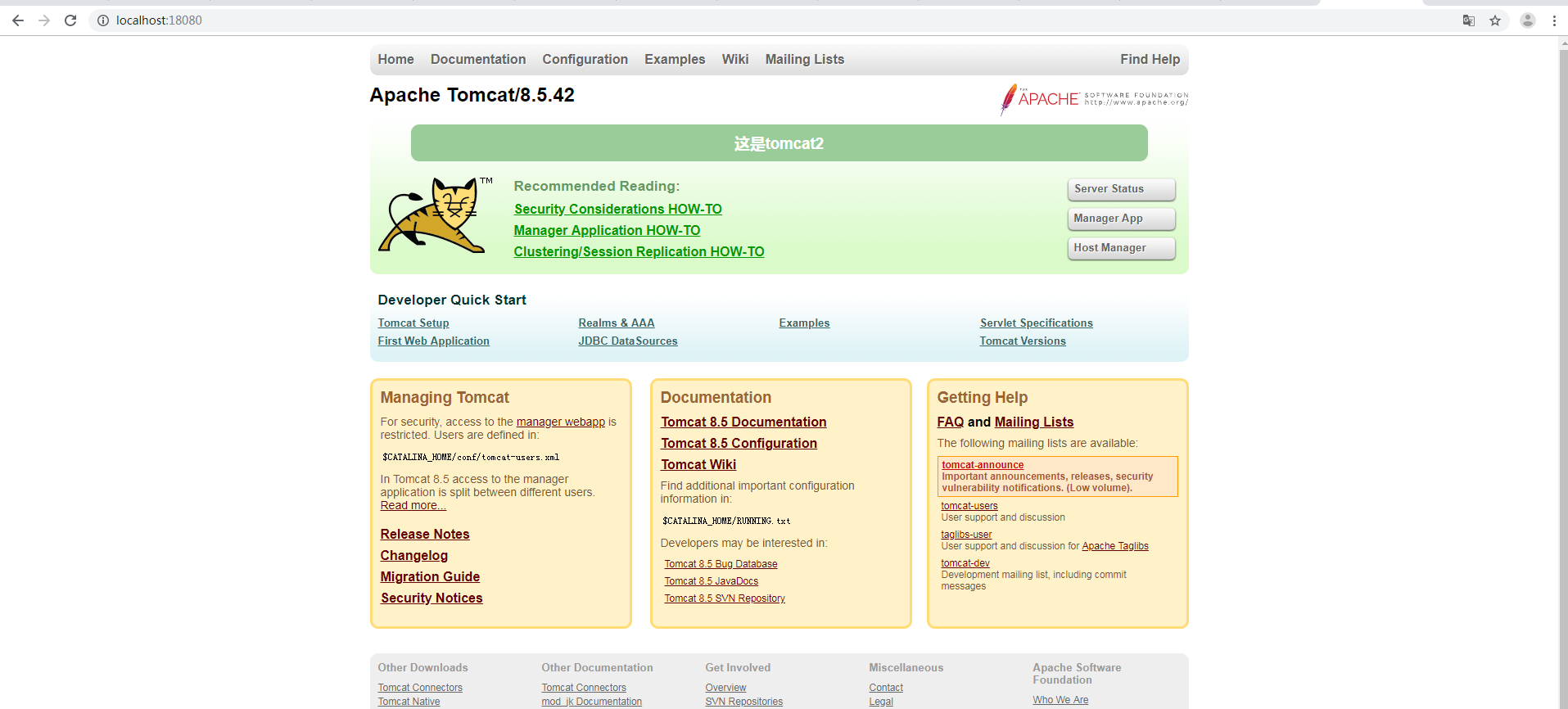Open the translate page icon
1568x709 pixels.
1469,20
